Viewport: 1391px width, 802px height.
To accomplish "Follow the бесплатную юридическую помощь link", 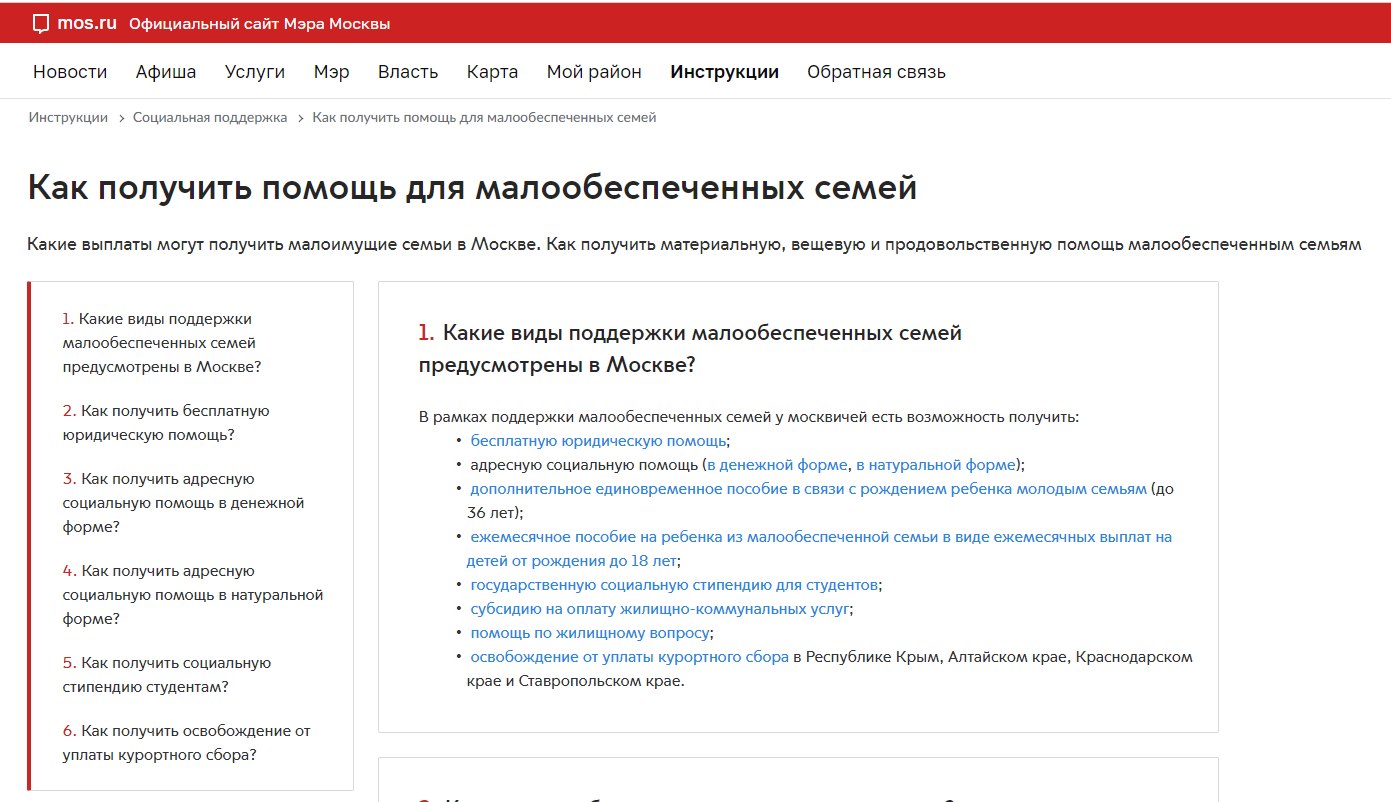I will 598,441.
